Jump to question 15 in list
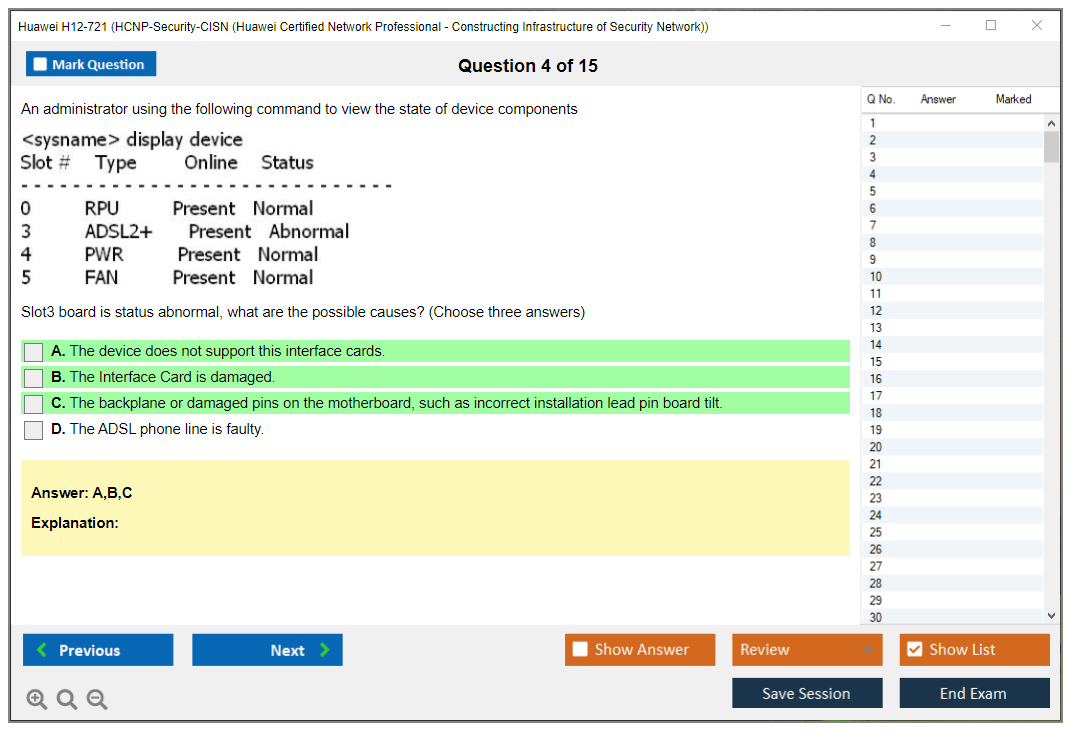The image size is (1075, 735). tap(876, 362)
